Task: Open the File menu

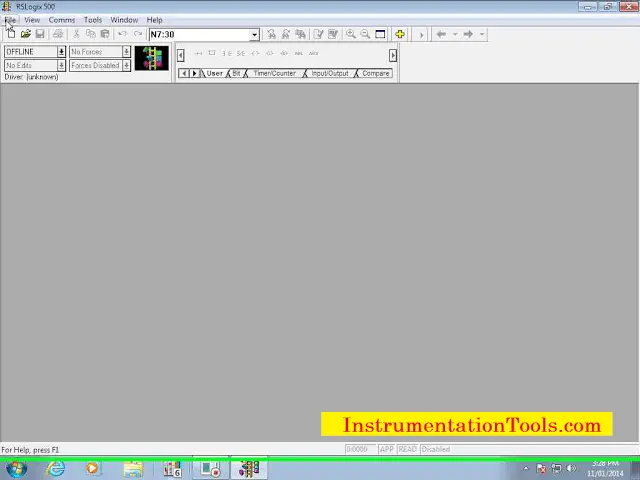Action: point(10,20)
